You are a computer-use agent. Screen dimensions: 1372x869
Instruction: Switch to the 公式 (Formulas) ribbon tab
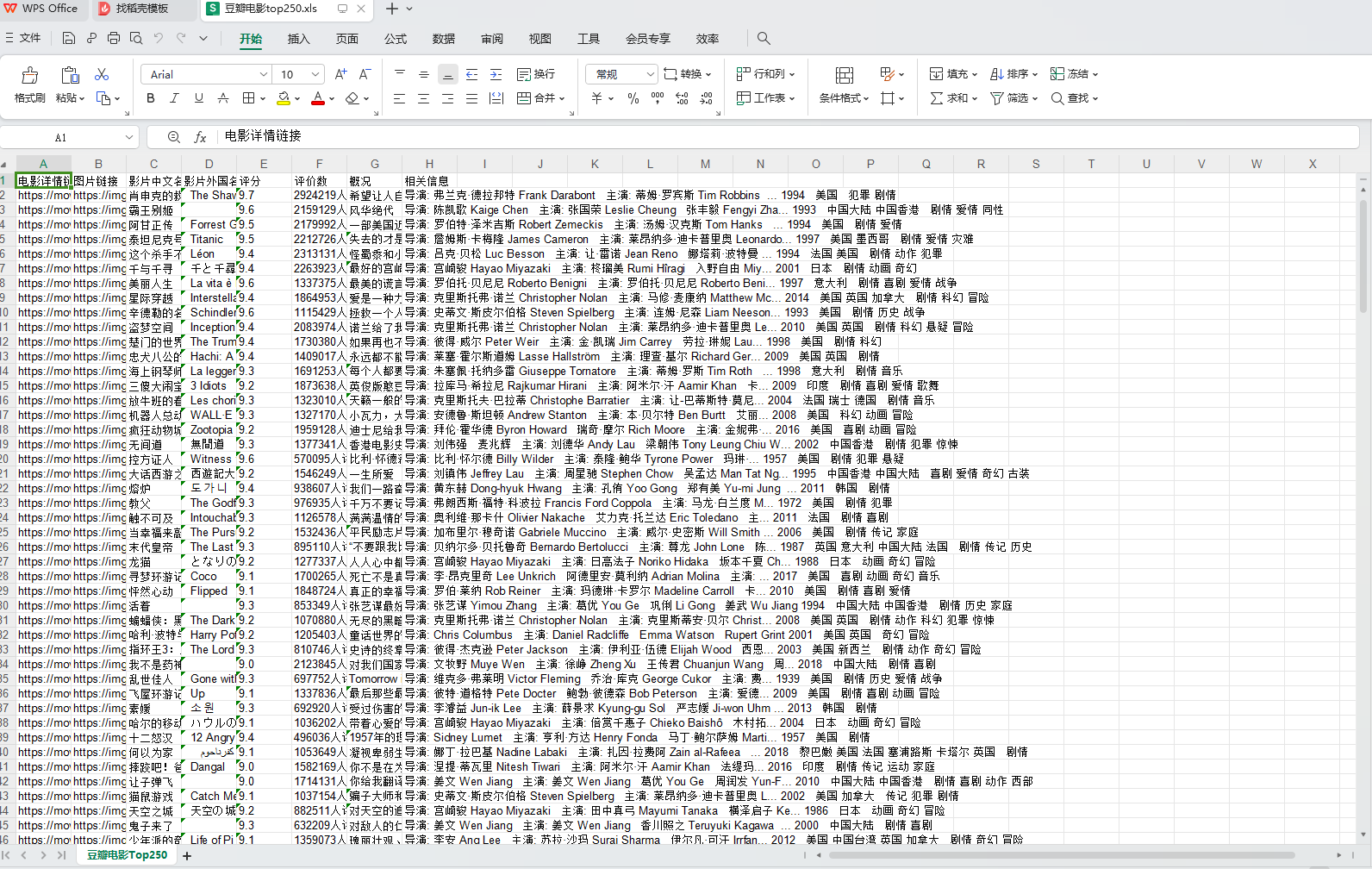(x=396, y=39)
